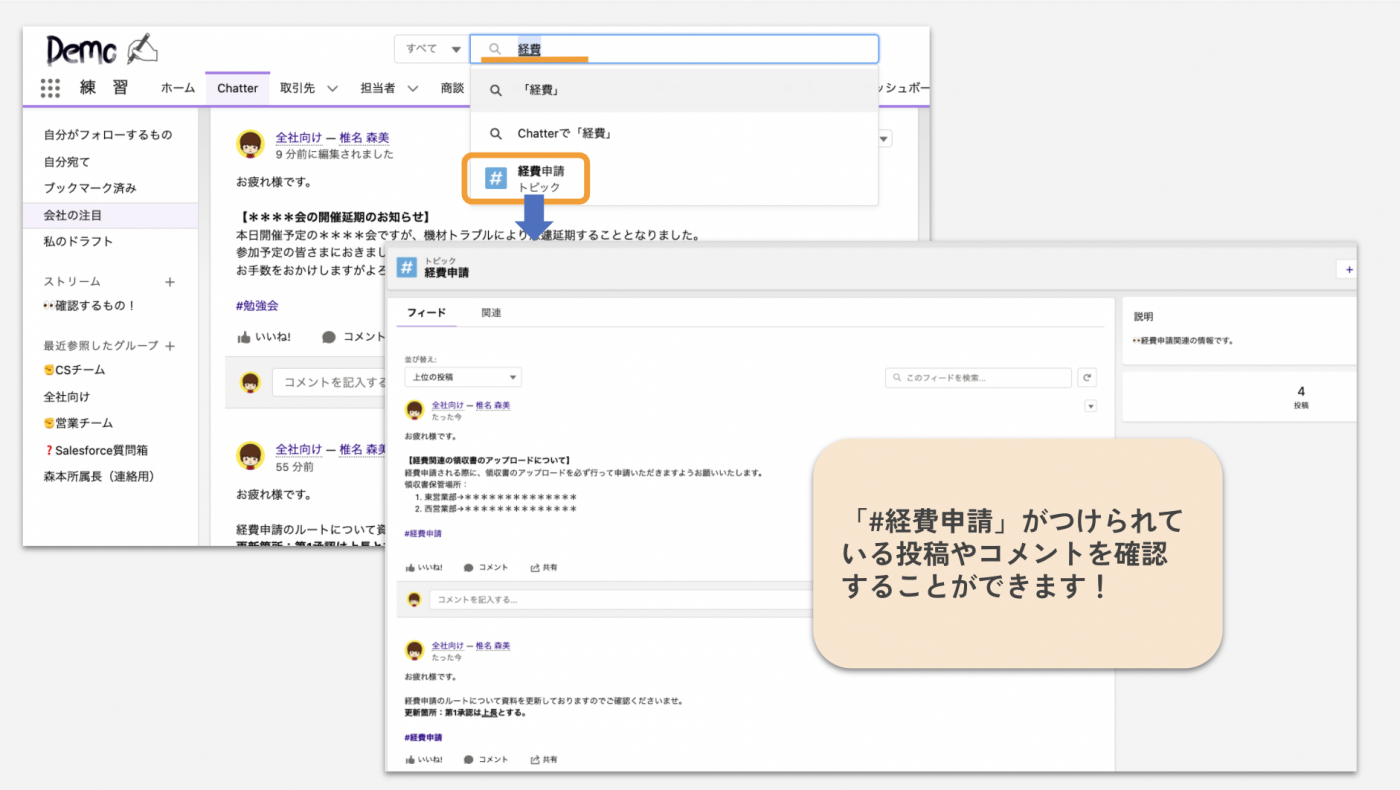Open the 確認するもの！ stream

[x=89, y=306]
